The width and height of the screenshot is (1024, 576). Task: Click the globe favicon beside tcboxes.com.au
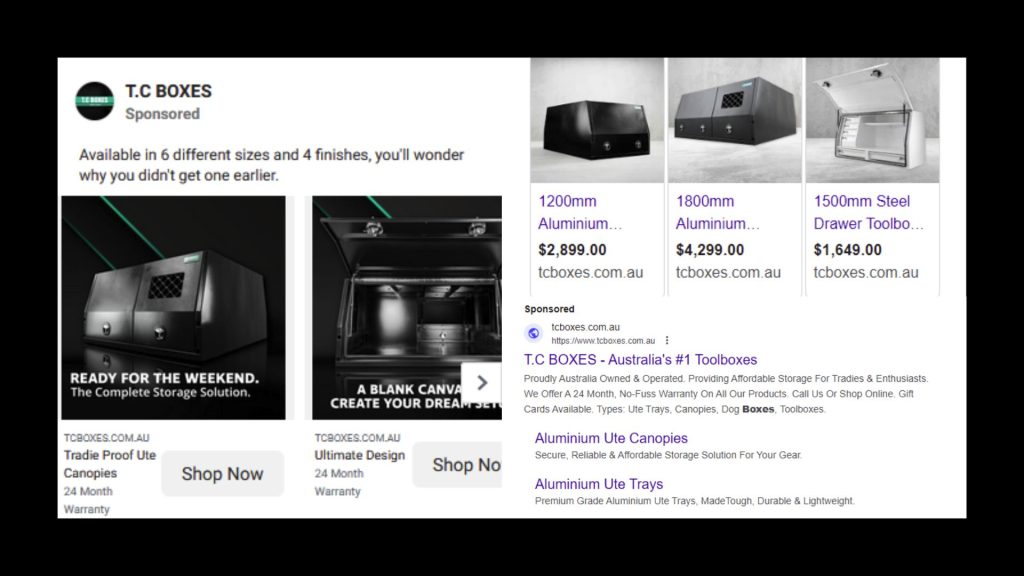coord(534,334)
